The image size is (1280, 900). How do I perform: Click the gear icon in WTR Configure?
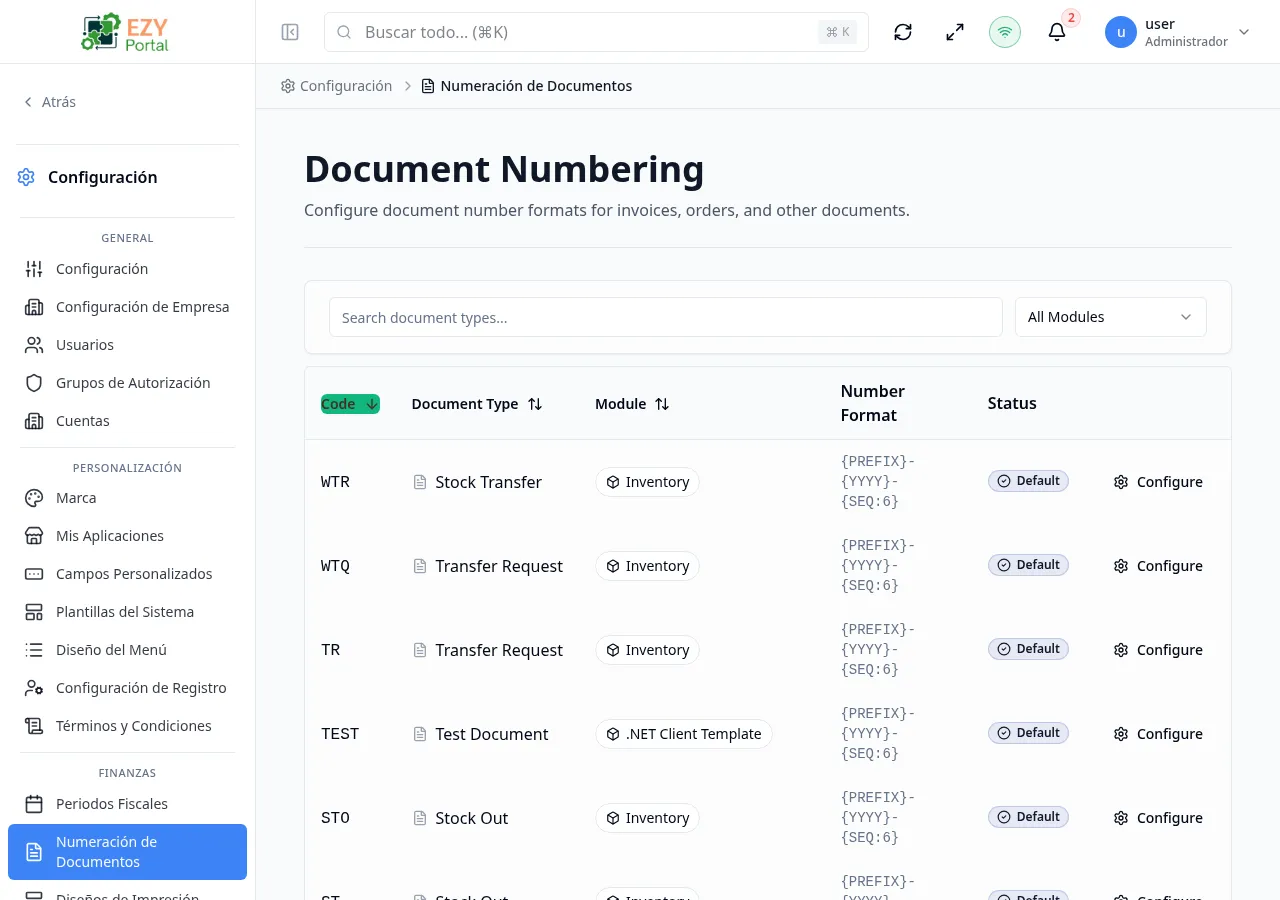pyautogui.click(x=1121, y=482)
